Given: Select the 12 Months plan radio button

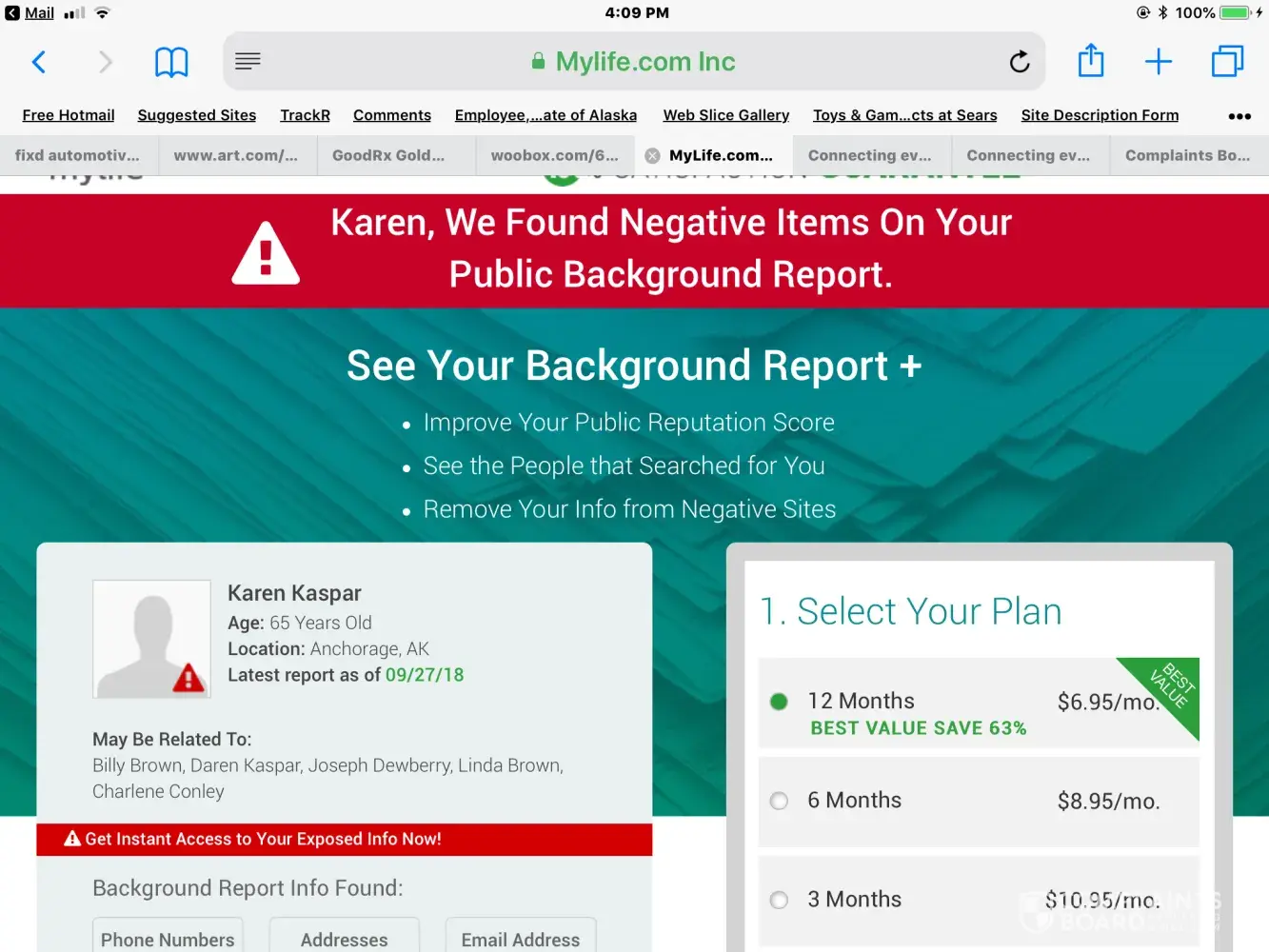Looking at the screenshot, I should tap(779, 702).
